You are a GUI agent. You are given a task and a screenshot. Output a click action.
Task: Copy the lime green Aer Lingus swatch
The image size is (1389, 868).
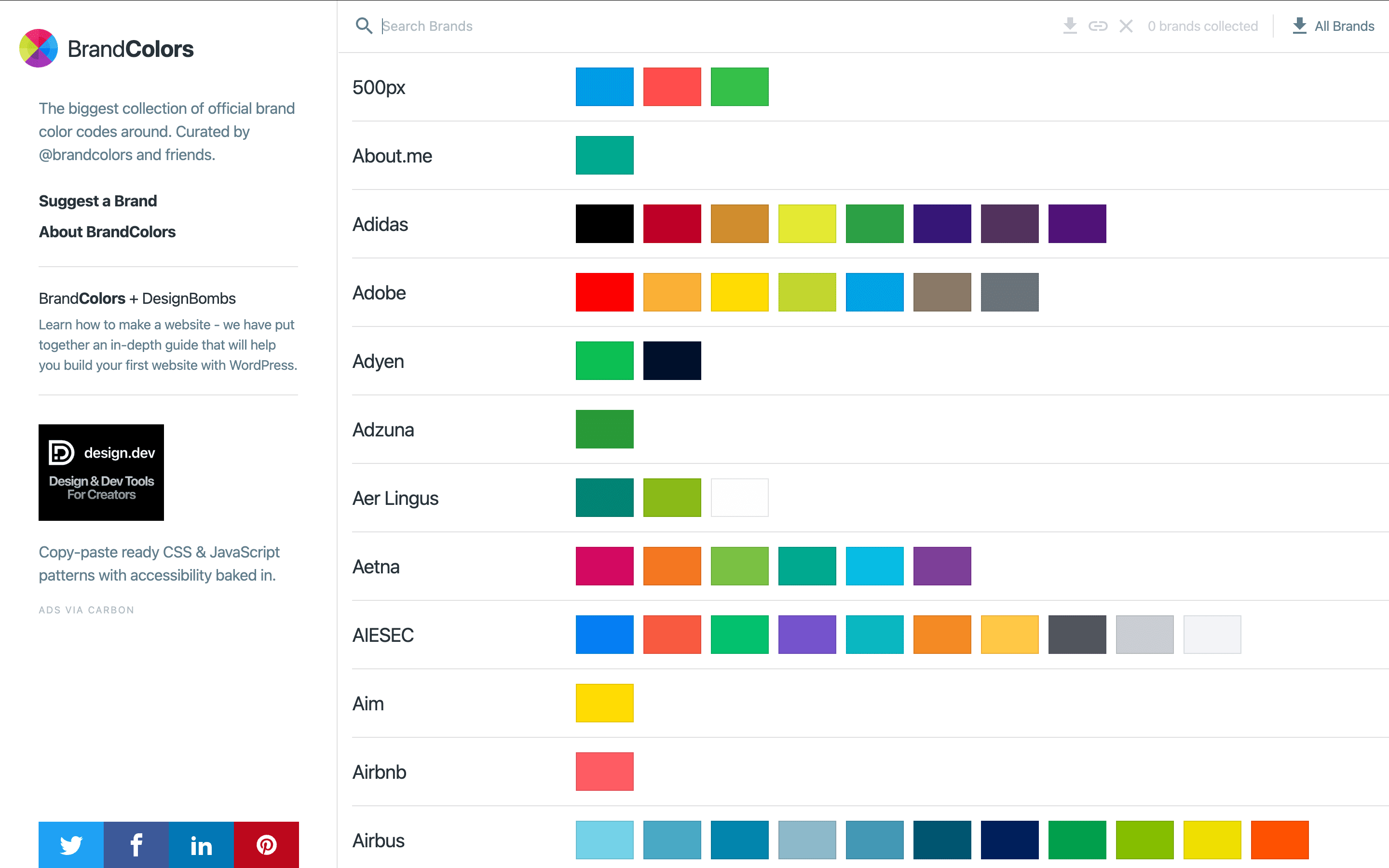click(x=672, y=498)
